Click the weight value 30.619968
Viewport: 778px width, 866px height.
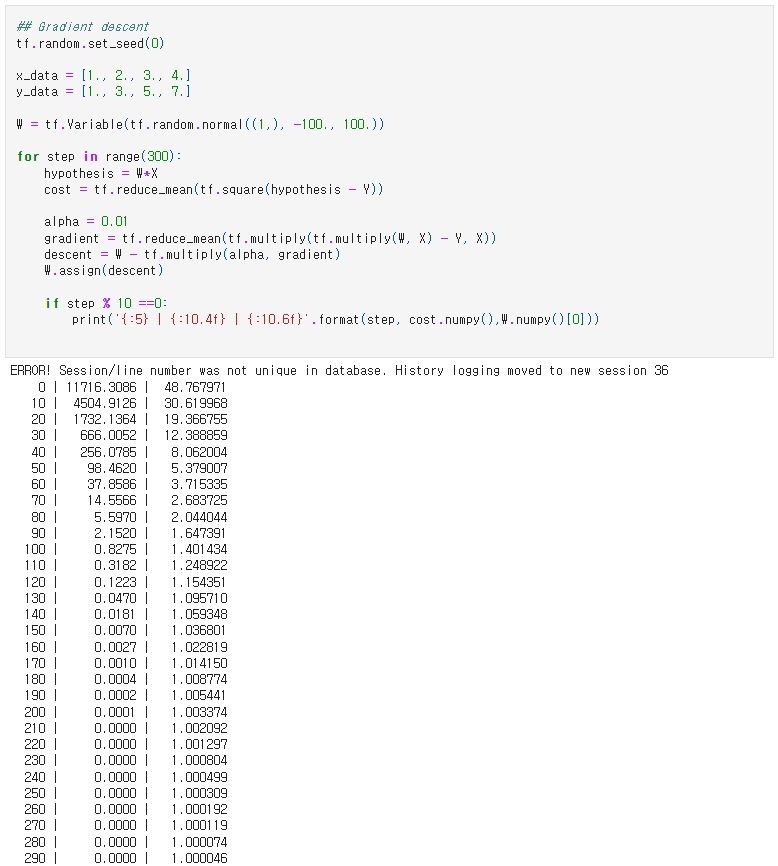[195, 403]
